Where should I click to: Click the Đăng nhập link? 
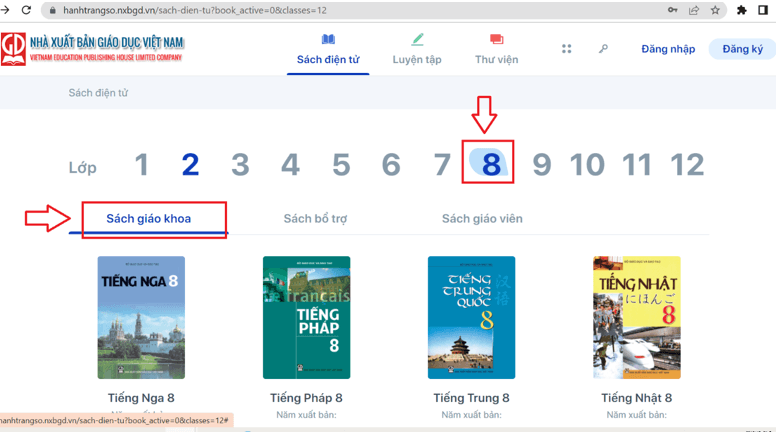pos(668,49)
